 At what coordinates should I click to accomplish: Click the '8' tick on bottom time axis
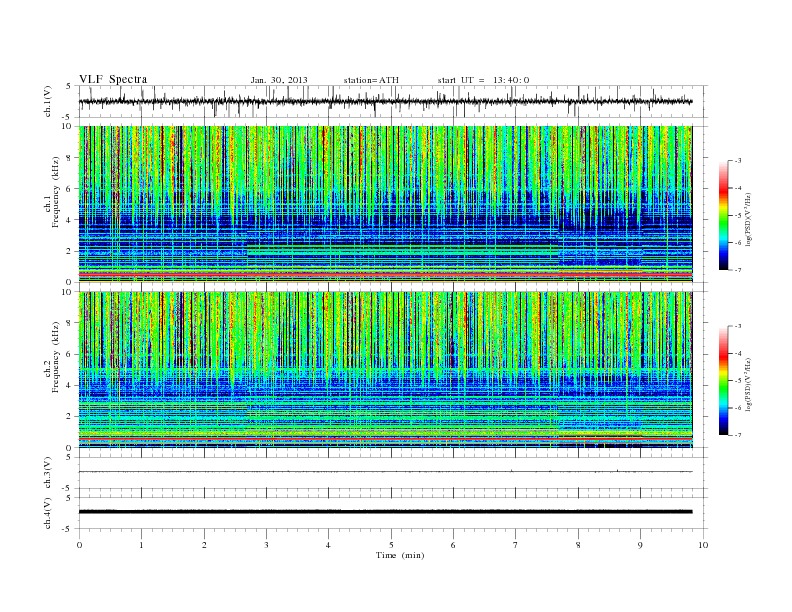[x=578, y=545]
